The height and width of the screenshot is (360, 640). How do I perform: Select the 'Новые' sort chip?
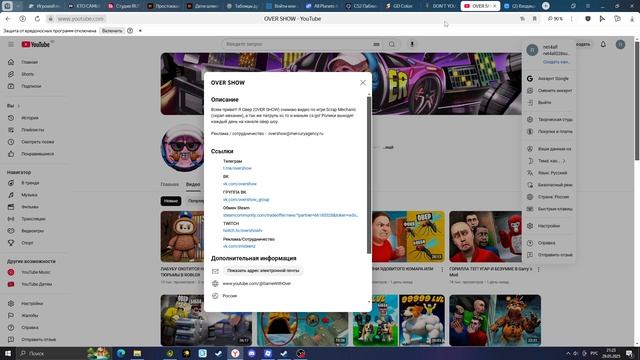coord(171,201)
